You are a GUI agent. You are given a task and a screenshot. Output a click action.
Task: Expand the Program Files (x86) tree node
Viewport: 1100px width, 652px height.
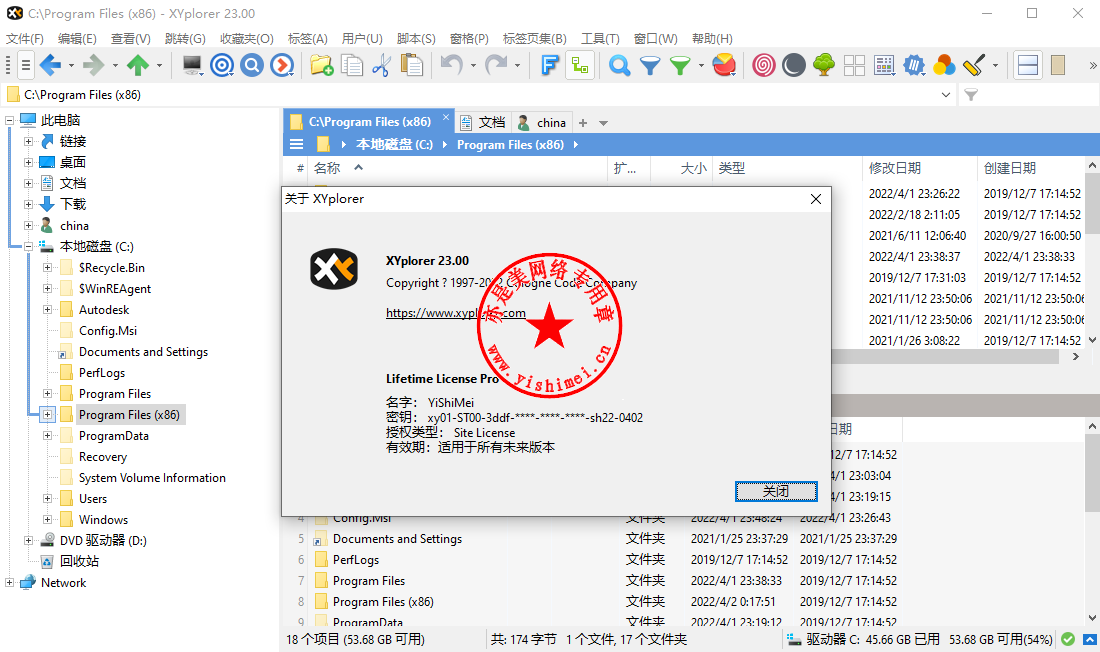tap(47, 415)
